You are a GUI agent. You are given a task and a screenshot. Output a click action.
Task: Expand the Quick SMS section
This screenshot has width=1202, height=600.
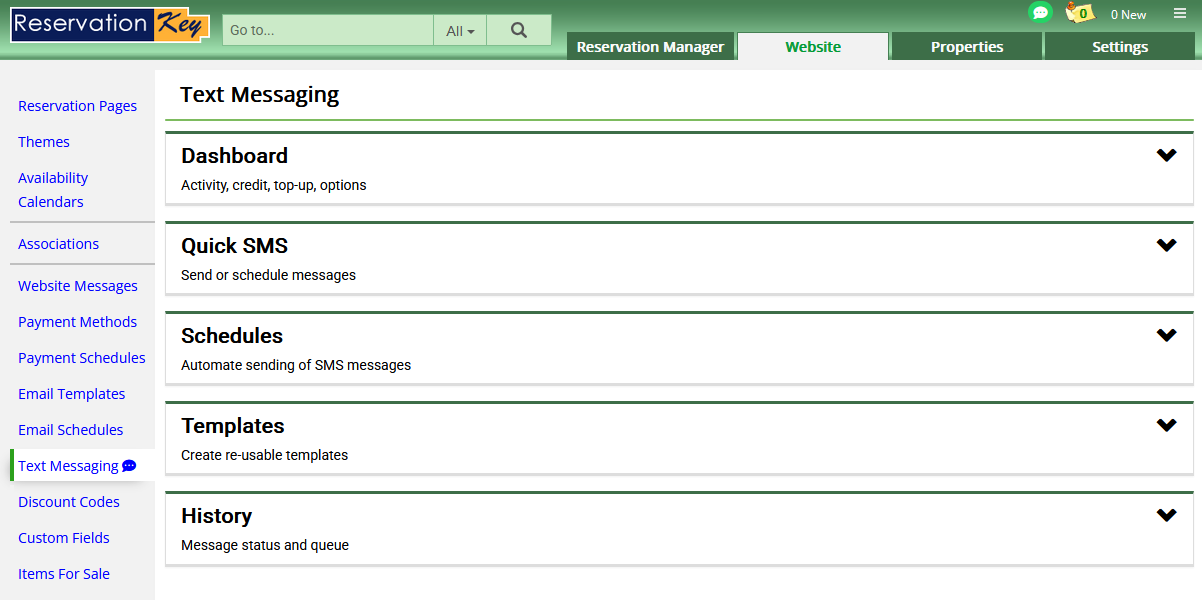point(1166,245)
